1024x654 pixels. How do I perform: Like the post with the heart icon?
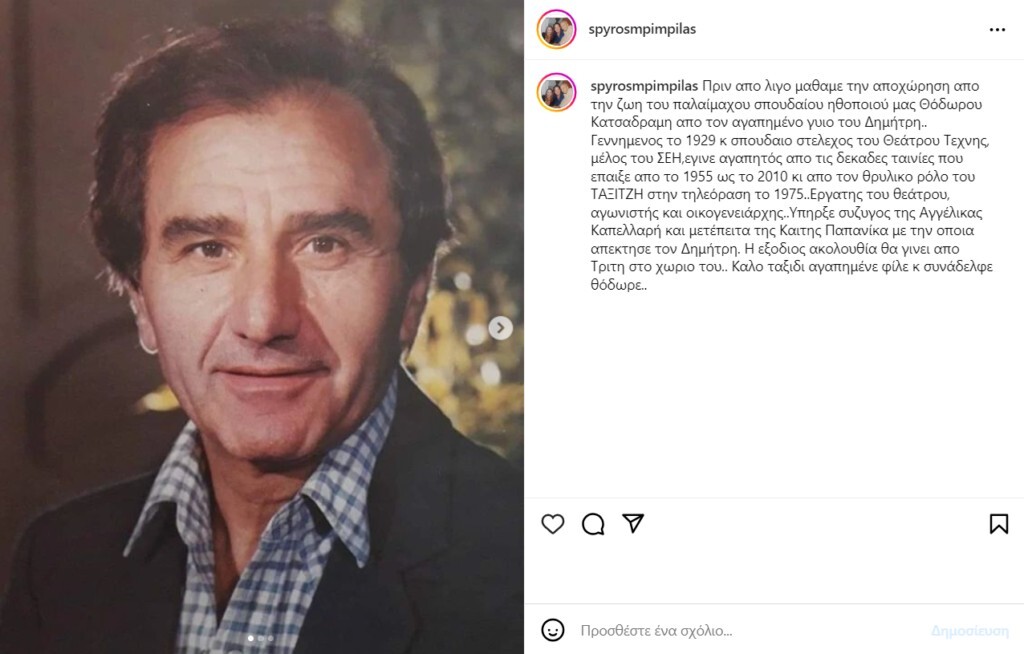552,524
